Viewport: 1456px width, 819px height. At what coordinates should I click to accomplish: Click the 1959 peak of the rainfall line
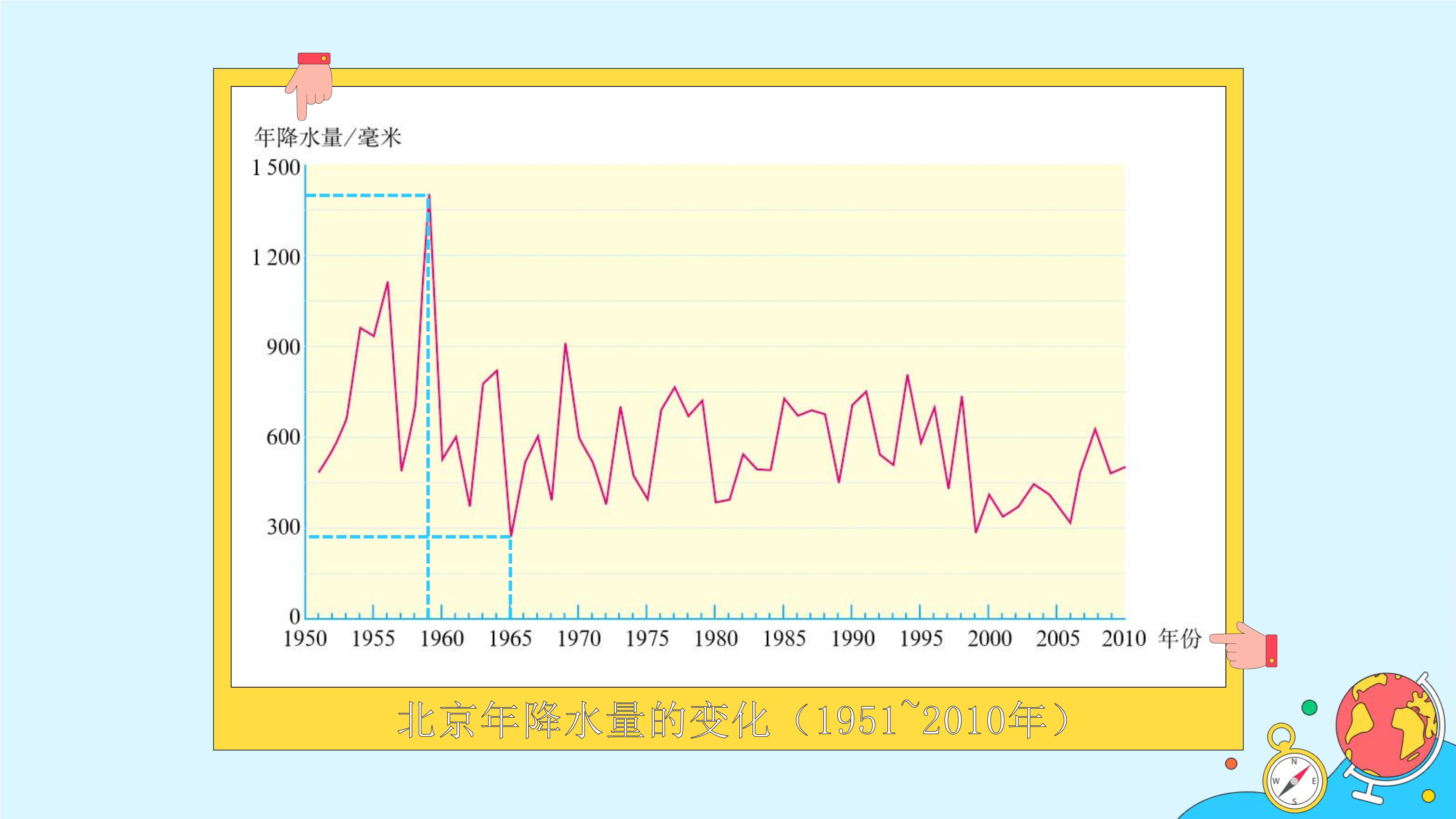429,196
